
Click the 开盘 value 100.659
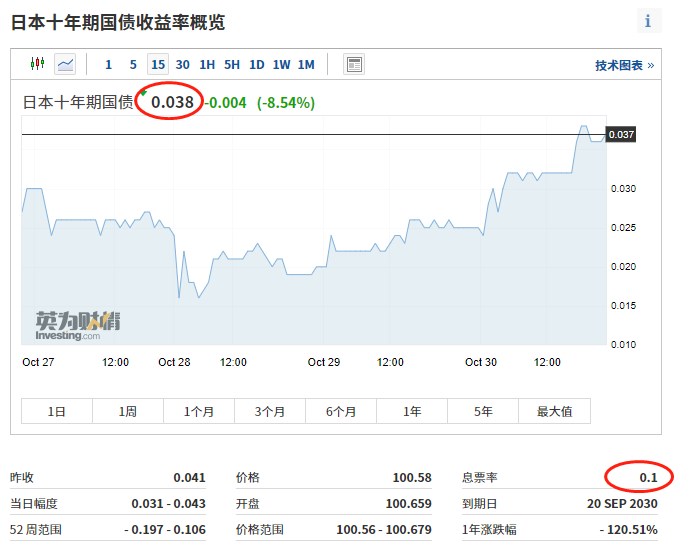pyautogui.click(x=409, y=503)
